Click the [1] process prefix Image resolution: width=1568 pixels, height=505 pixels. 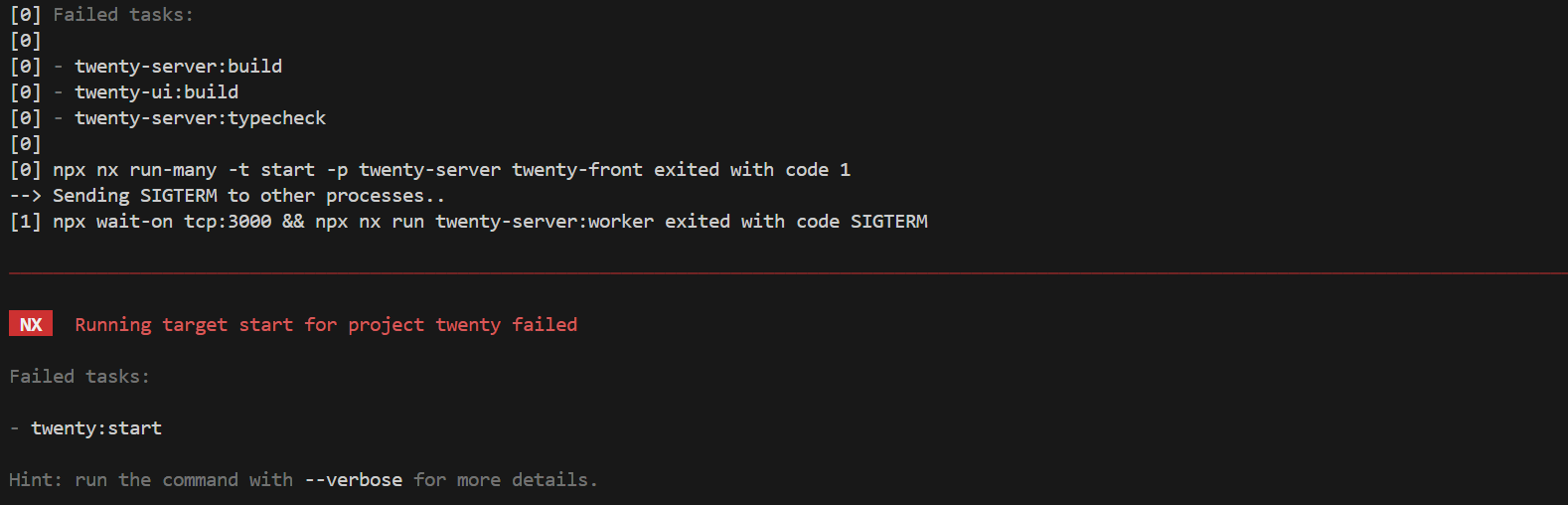pos(25,222)
